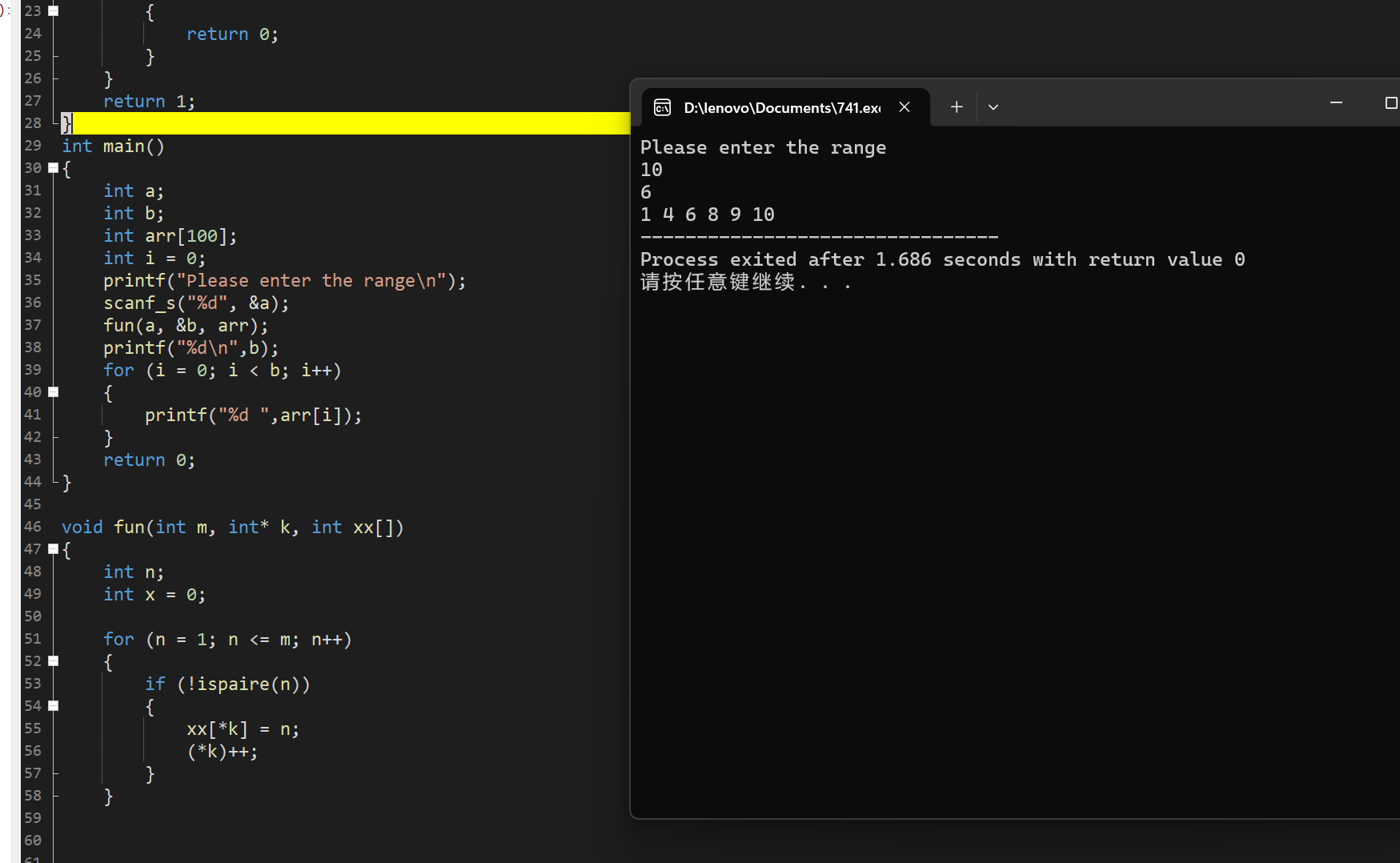
Task: Fold the fun function body at line 47
Action: pyautogui.click(x=54, y=549)
